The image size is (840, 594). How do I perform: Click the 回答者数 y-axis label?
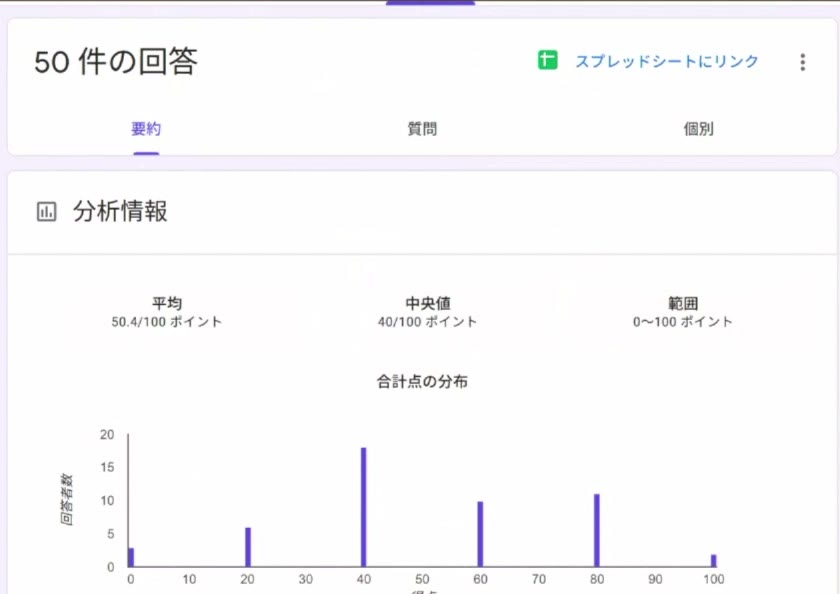tap(66, 499)
